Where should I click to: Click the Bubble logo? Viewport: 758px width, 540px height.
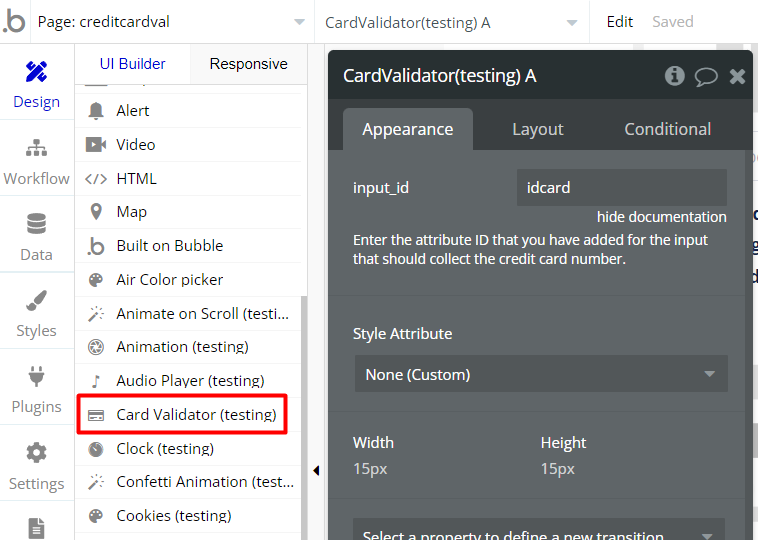click(x=14, y=22)
